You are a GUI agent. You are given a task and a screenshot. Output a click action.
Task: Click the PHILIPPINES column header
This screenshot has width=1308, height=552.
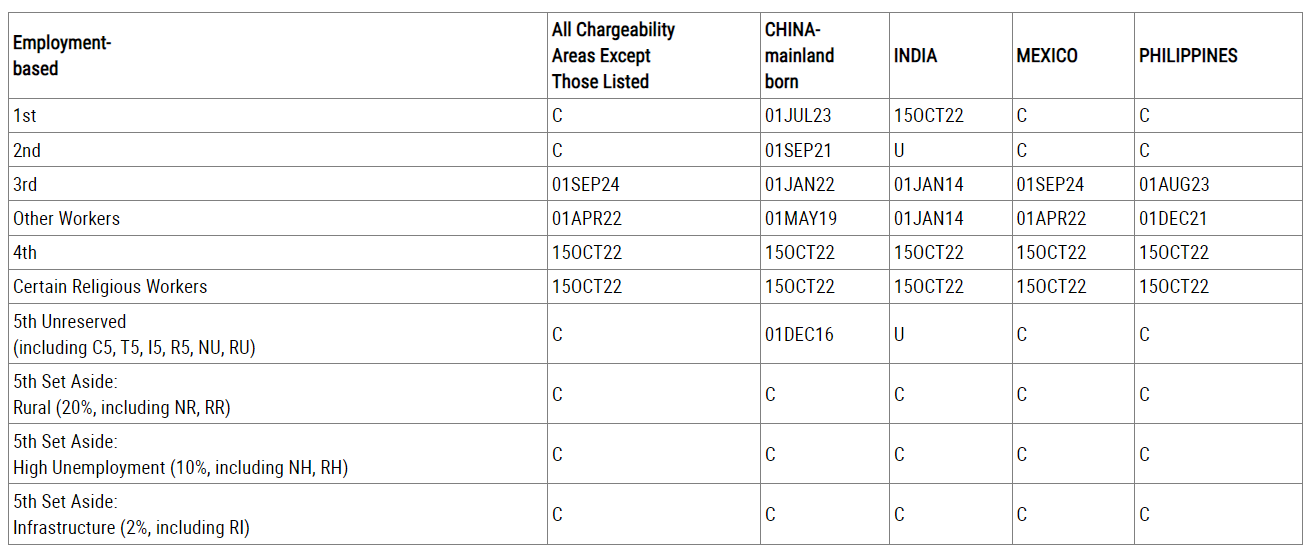click(x=1188, y=56)
